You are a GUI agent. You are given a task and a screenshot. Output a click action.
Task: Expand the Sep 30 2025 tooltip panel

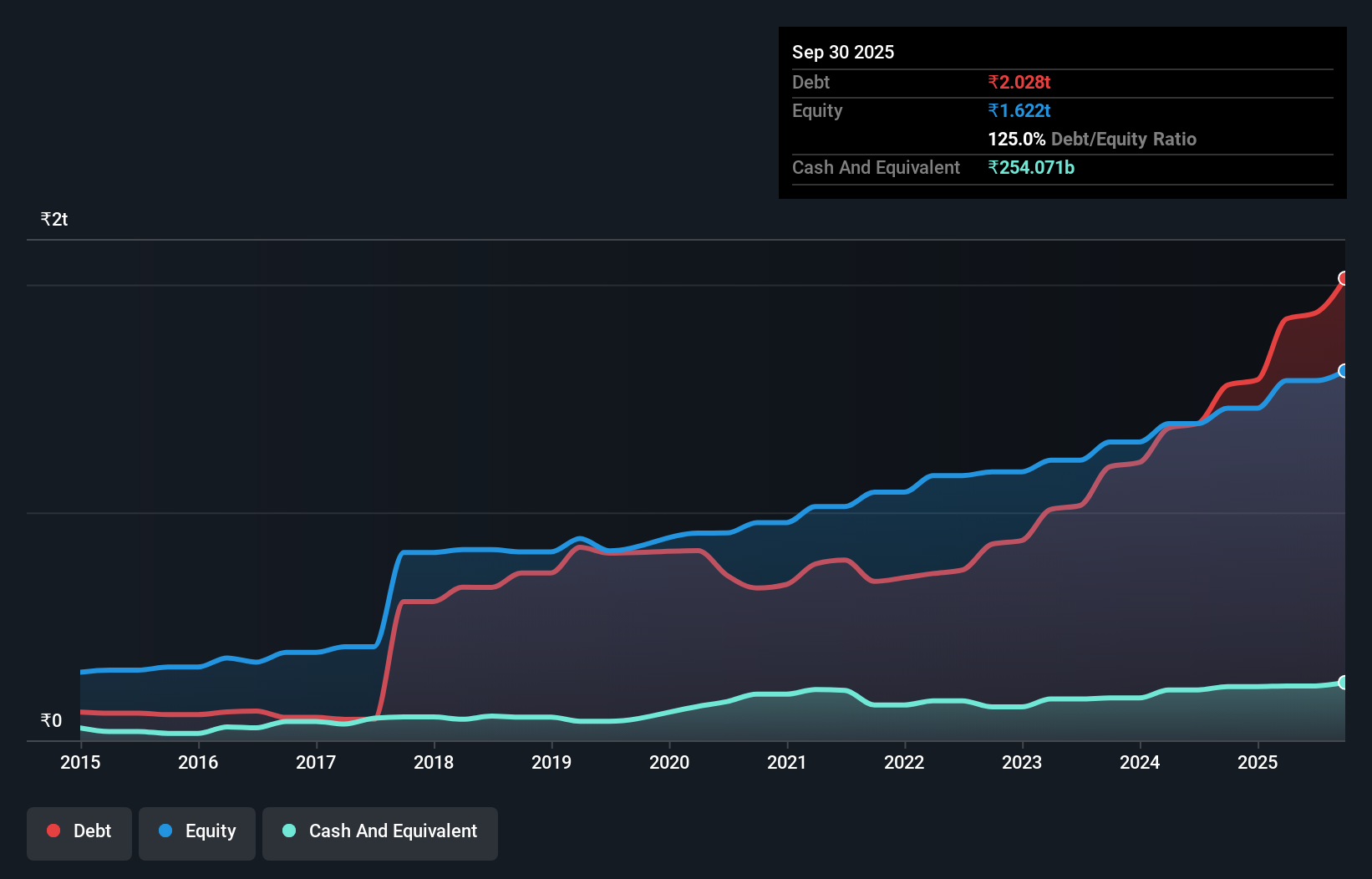[x=843, y=52]
